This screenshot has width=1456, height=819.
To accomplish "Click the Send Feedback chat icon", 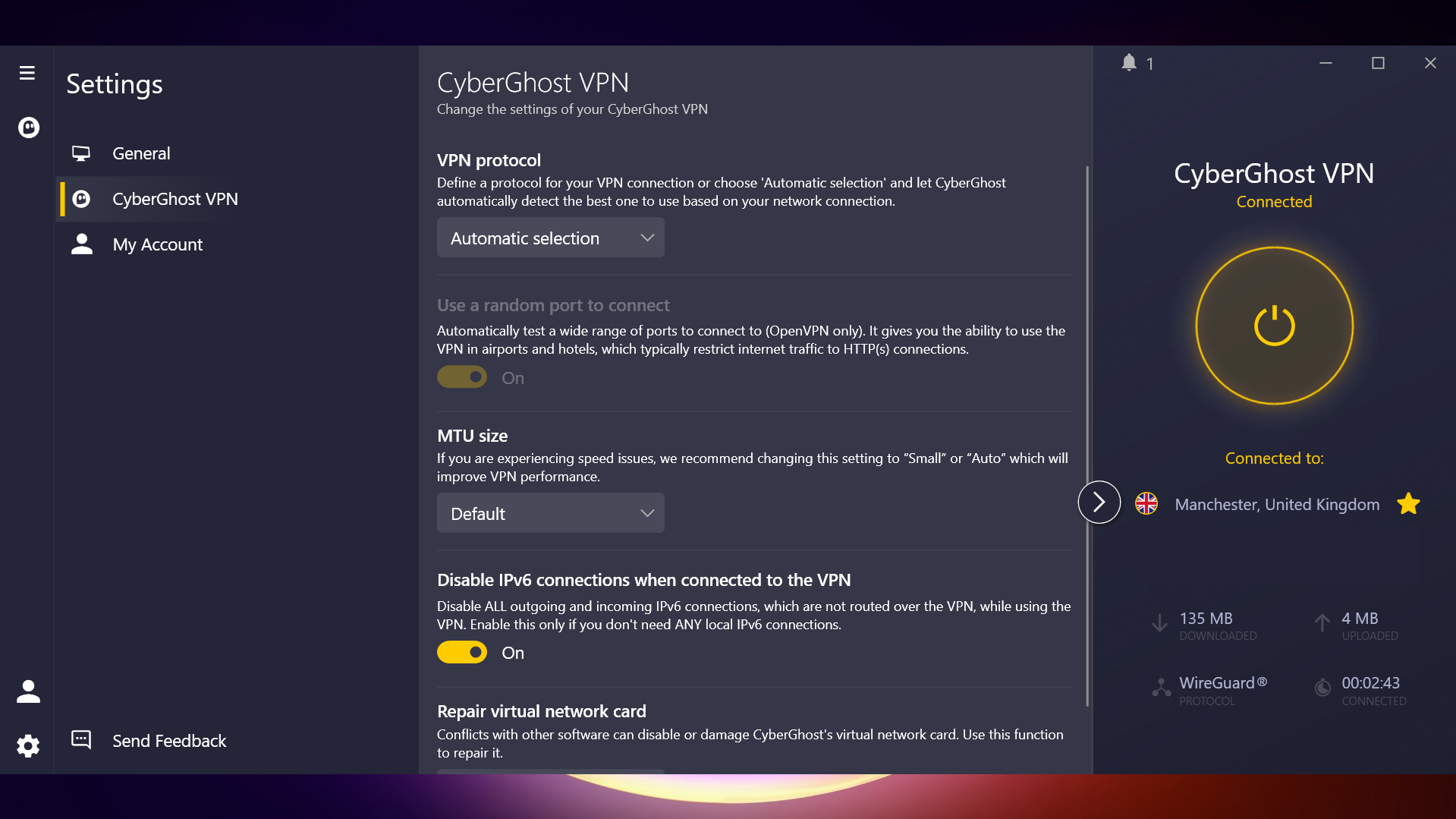I will click(x=81, y=740).
